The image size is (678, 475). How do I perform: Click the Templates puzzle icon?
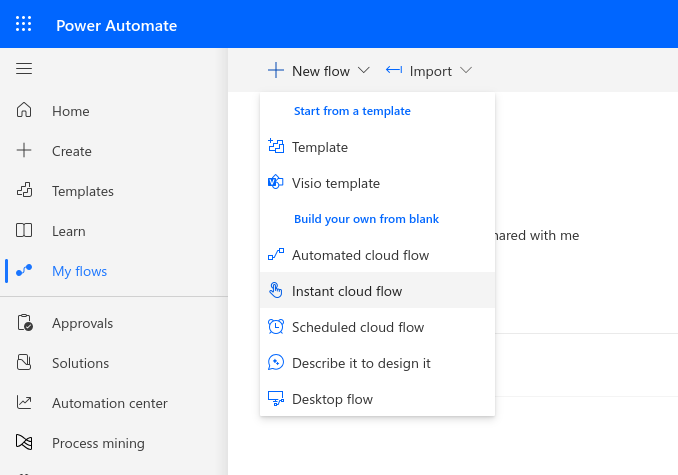pos(24,190)
